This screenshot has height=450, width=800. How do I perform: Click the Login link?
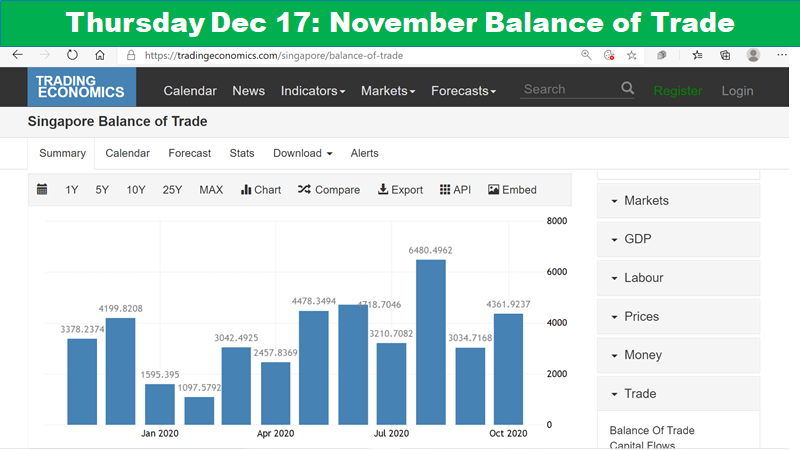click(737, 91)
